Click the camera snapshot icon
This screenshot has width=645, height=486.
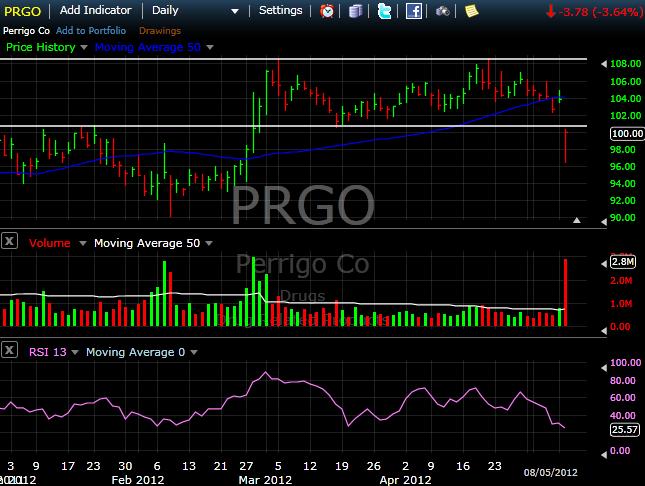pos(443,11)
